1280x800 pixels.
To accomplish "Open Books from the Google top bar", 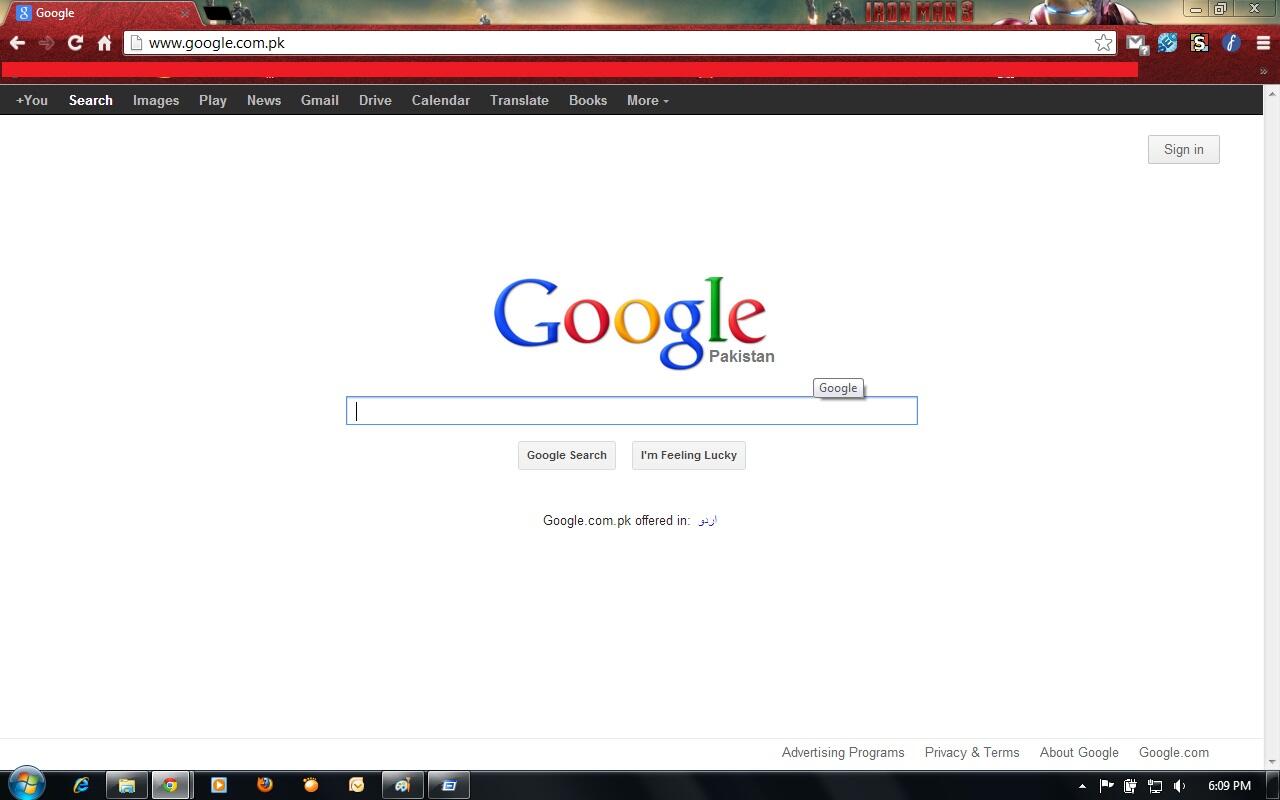I will pos(588,100).
